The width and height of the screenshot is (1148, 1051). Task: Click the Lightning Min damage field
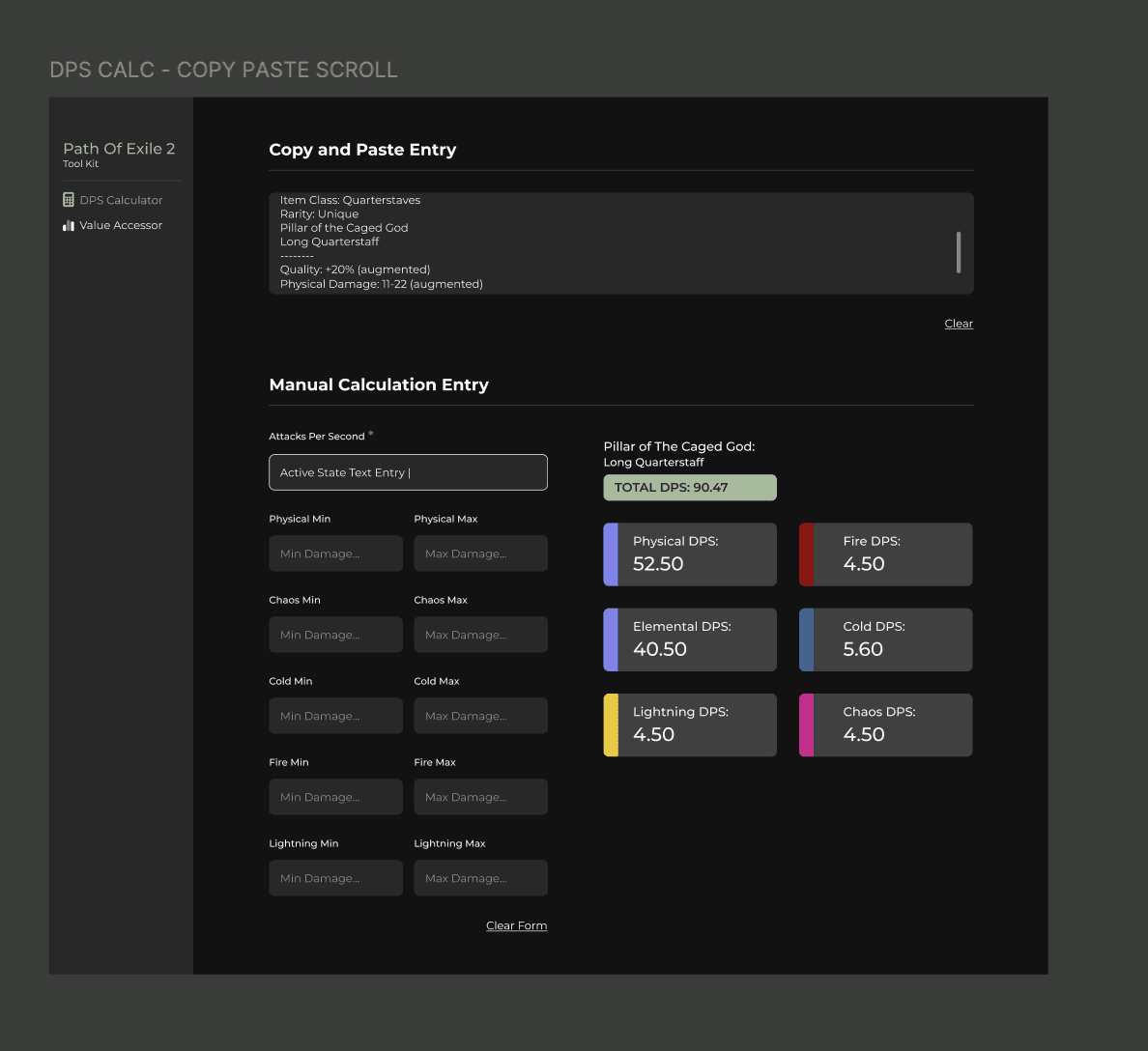[x=335, y=878]
